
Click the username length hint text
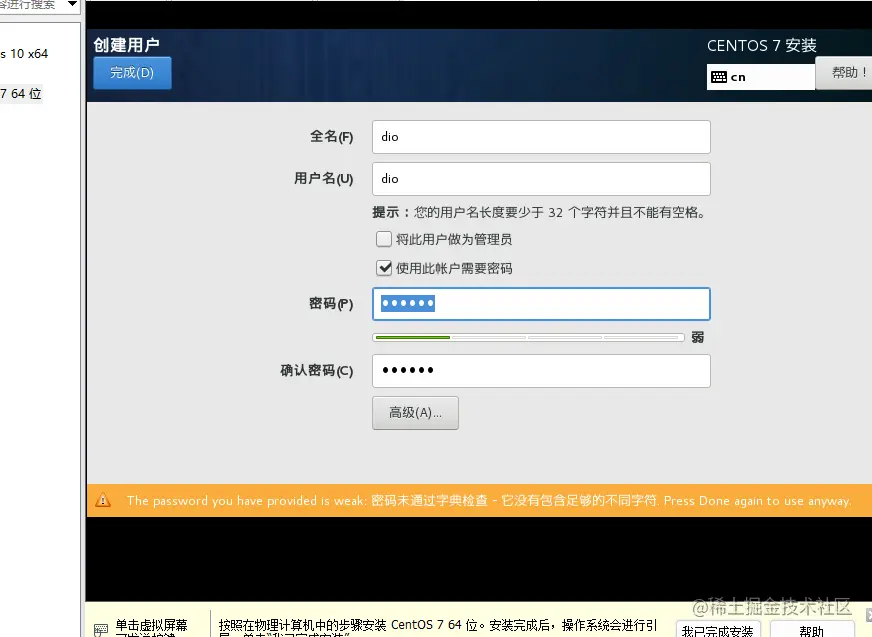pyautogui.click(x=539, y=213)
